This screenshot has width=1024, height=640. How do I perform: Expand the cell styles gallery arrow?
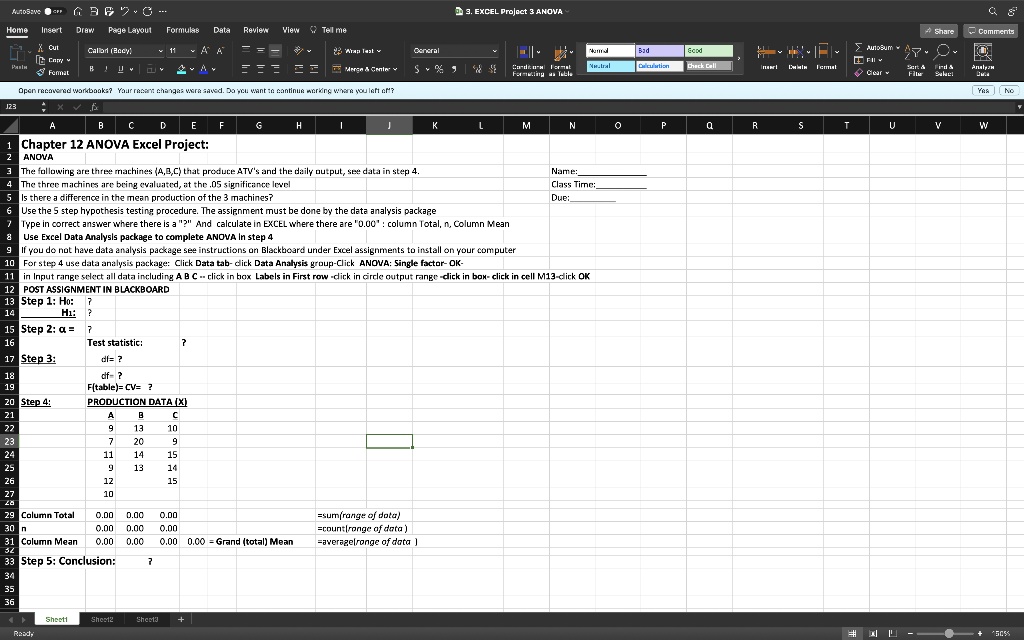point(739,59)
